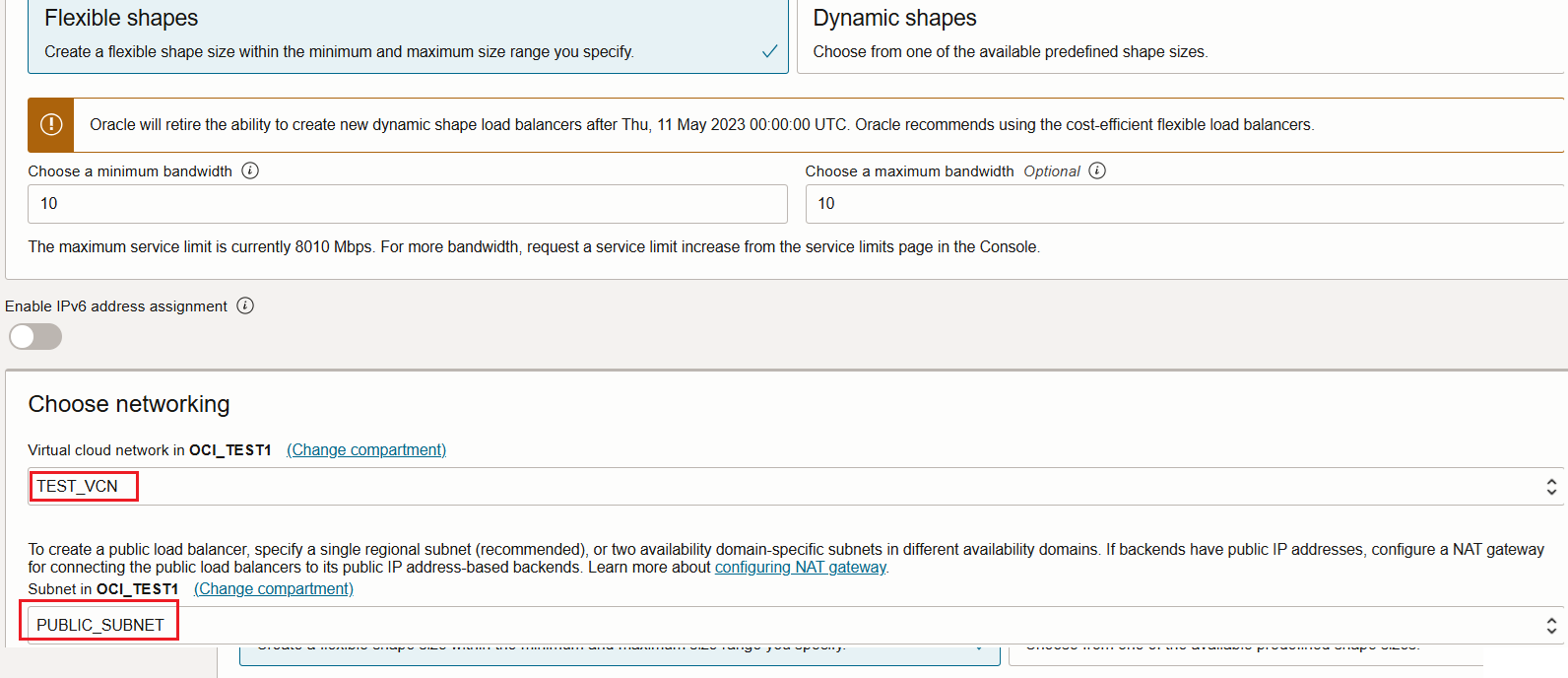The height and width of the screenshot is (678, 1568).
Task: Show info for maximum bandwidth
Action: click(1097, 170)
